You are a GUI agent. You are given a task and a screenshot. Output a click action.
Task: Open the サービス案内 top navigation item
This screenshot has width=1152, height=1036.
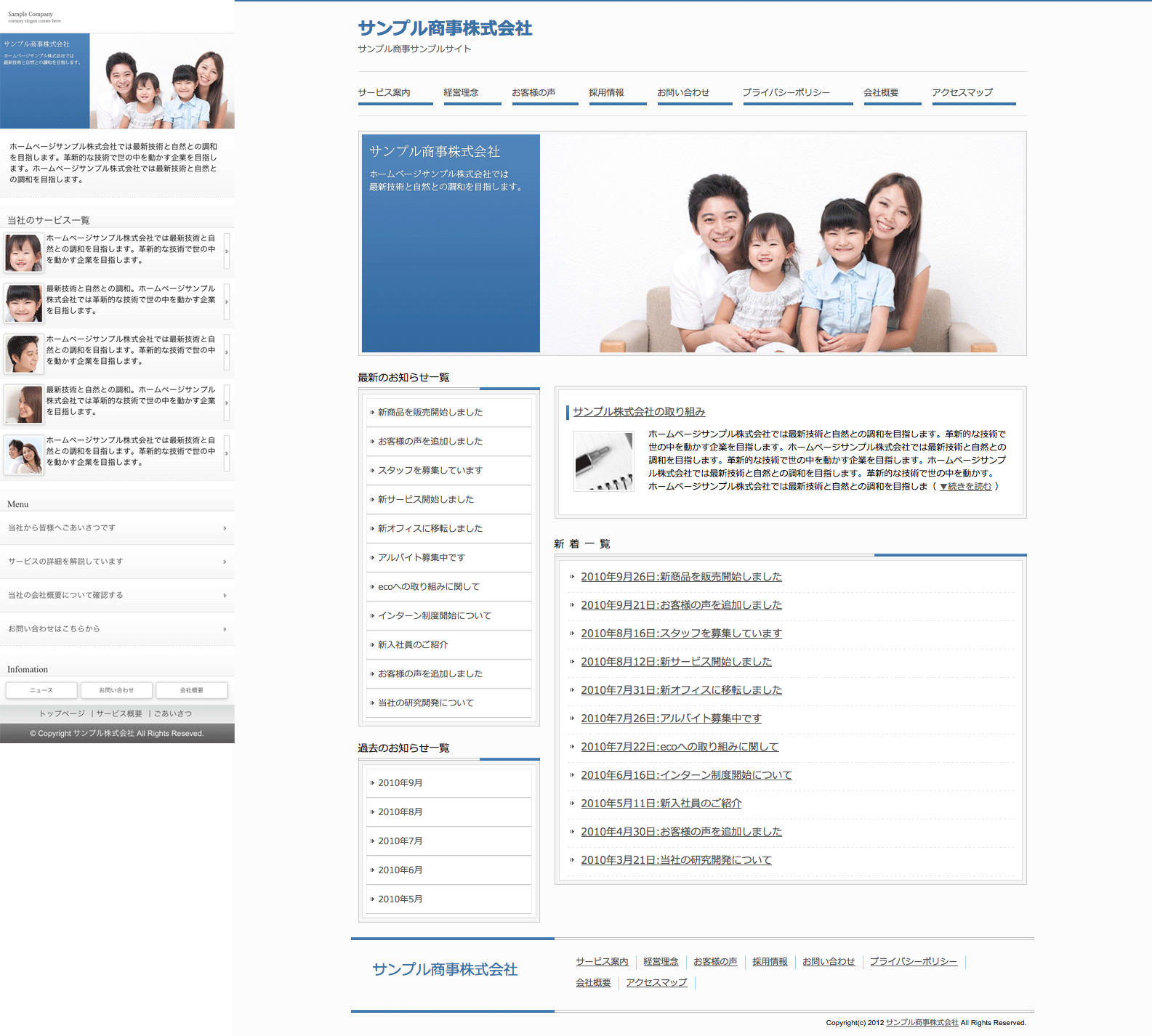pyautogui.click(x=384, y=93)
